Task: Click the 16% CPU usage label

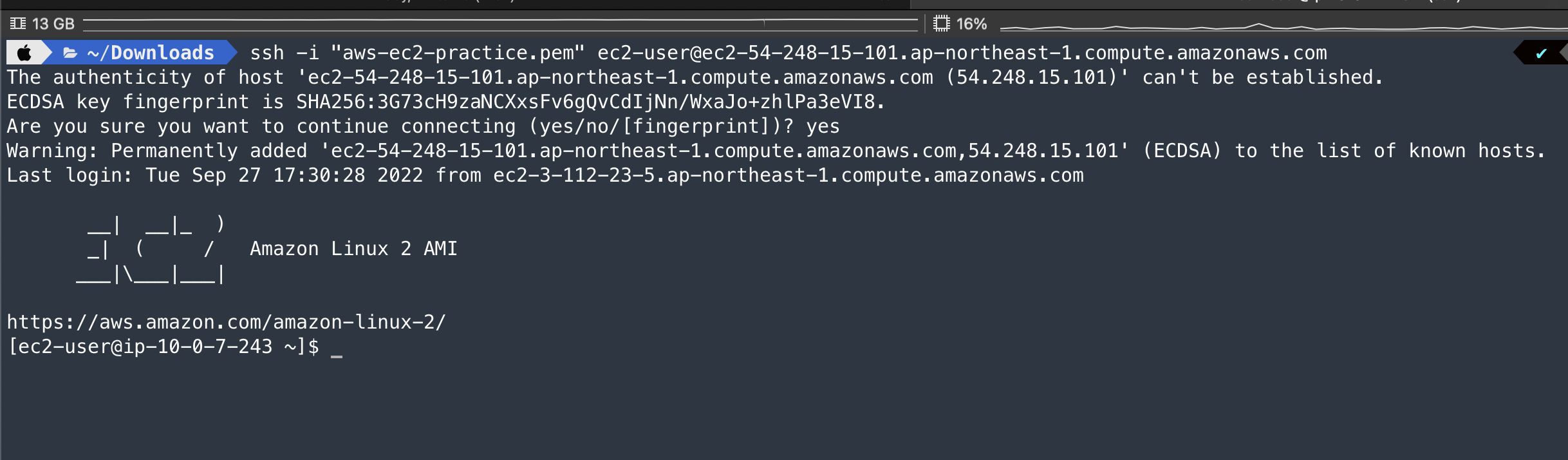Action: click(x=971, y=24)
